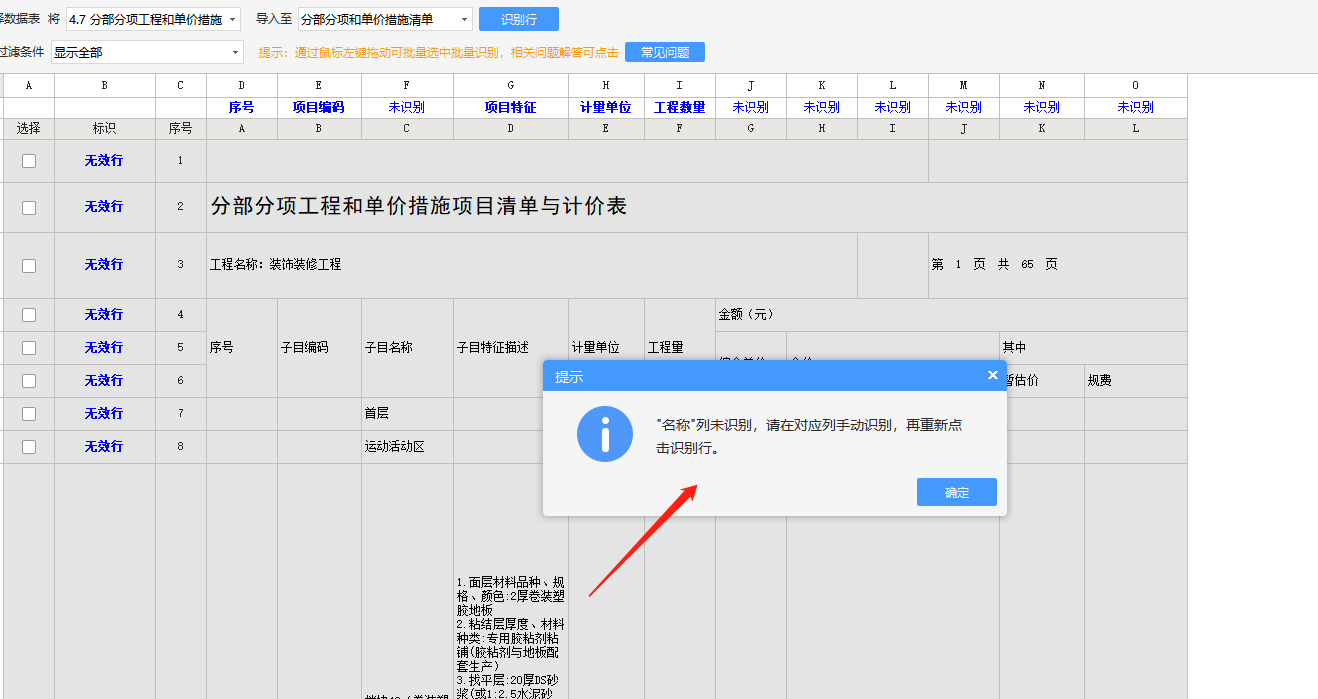The image size is (1318, 699).
Task: Click 无效行 label in row 5
Action: tap(104, 347)
